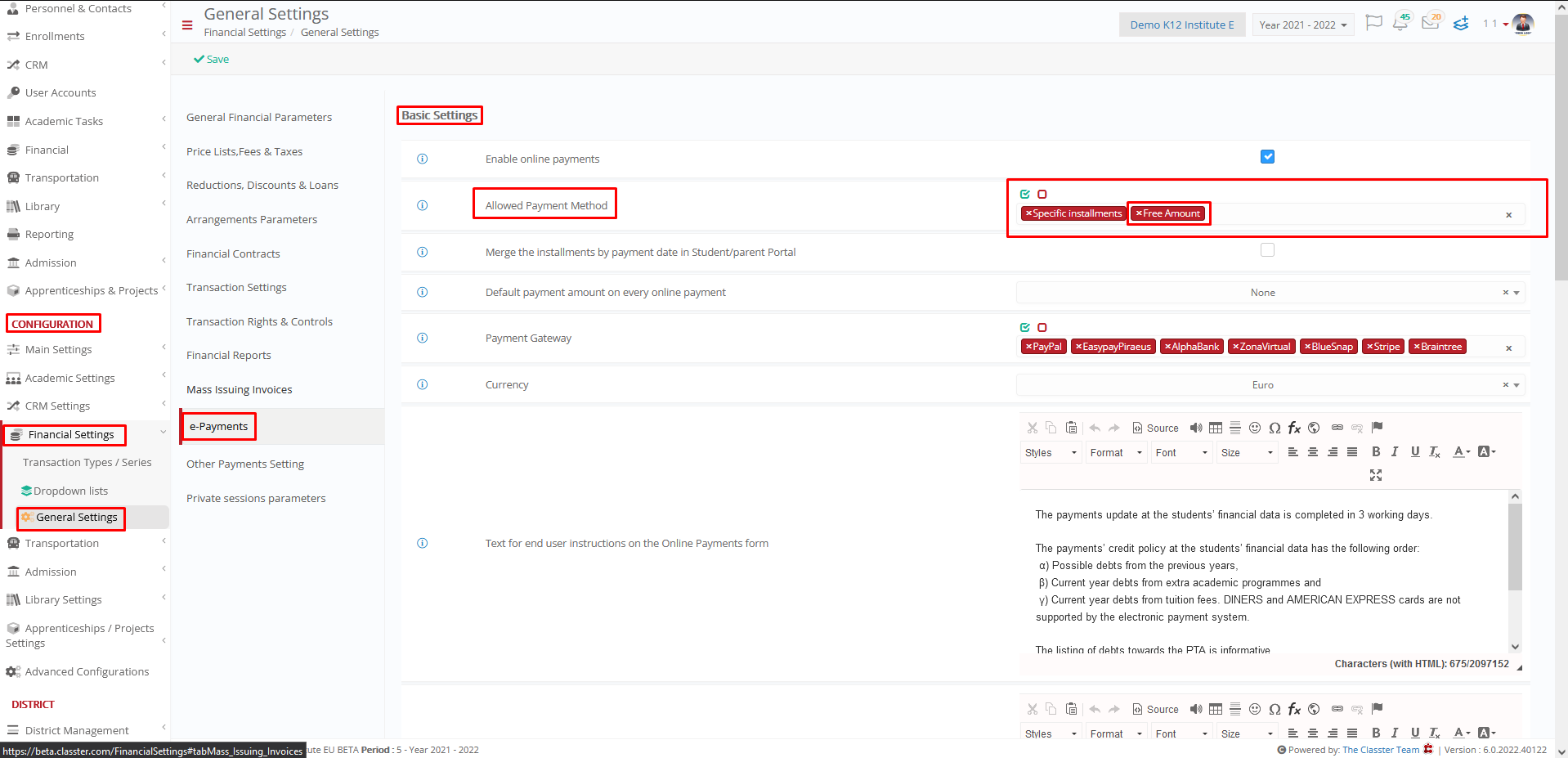Insert smiley in first editor toolbar
Image resolution: width=1568 pixels, height=758 pixels.
[x=1255, y=428]
